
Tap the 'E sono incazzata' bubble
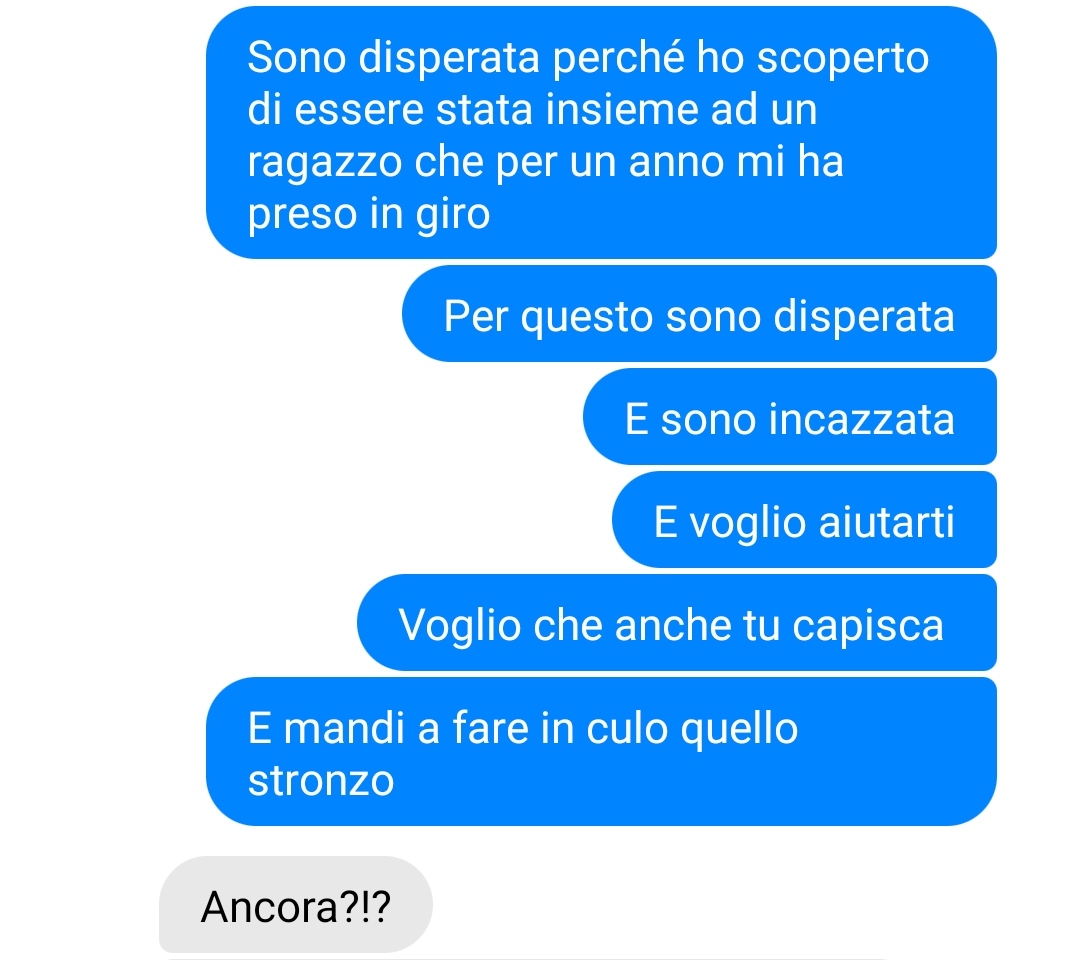[x=789, y=417]
